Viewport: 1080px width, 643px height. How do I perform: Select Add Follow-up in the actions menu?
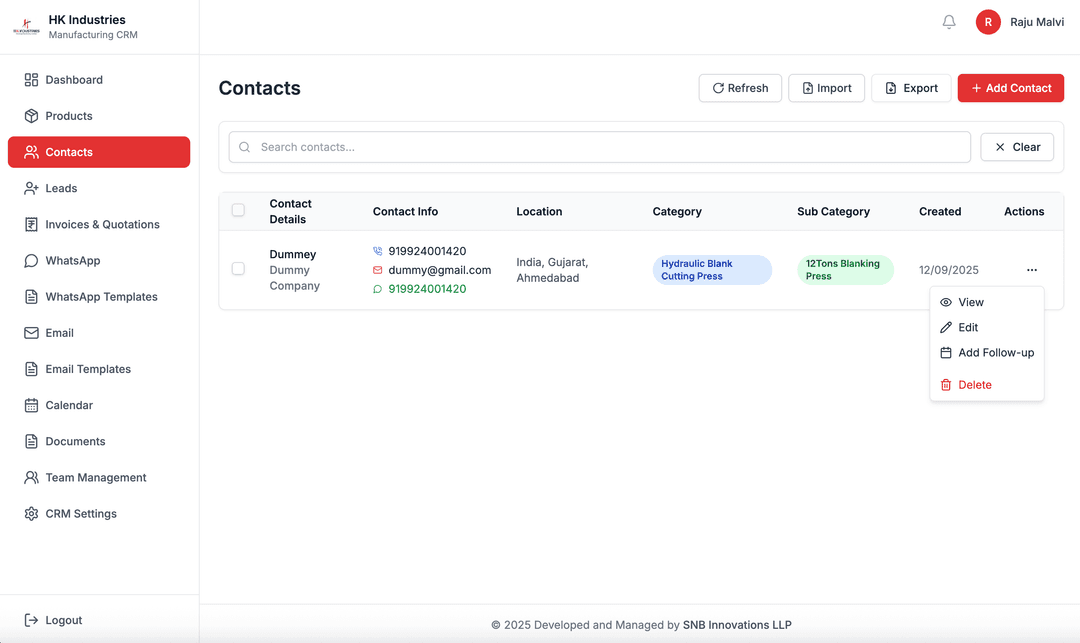[986, 352]
